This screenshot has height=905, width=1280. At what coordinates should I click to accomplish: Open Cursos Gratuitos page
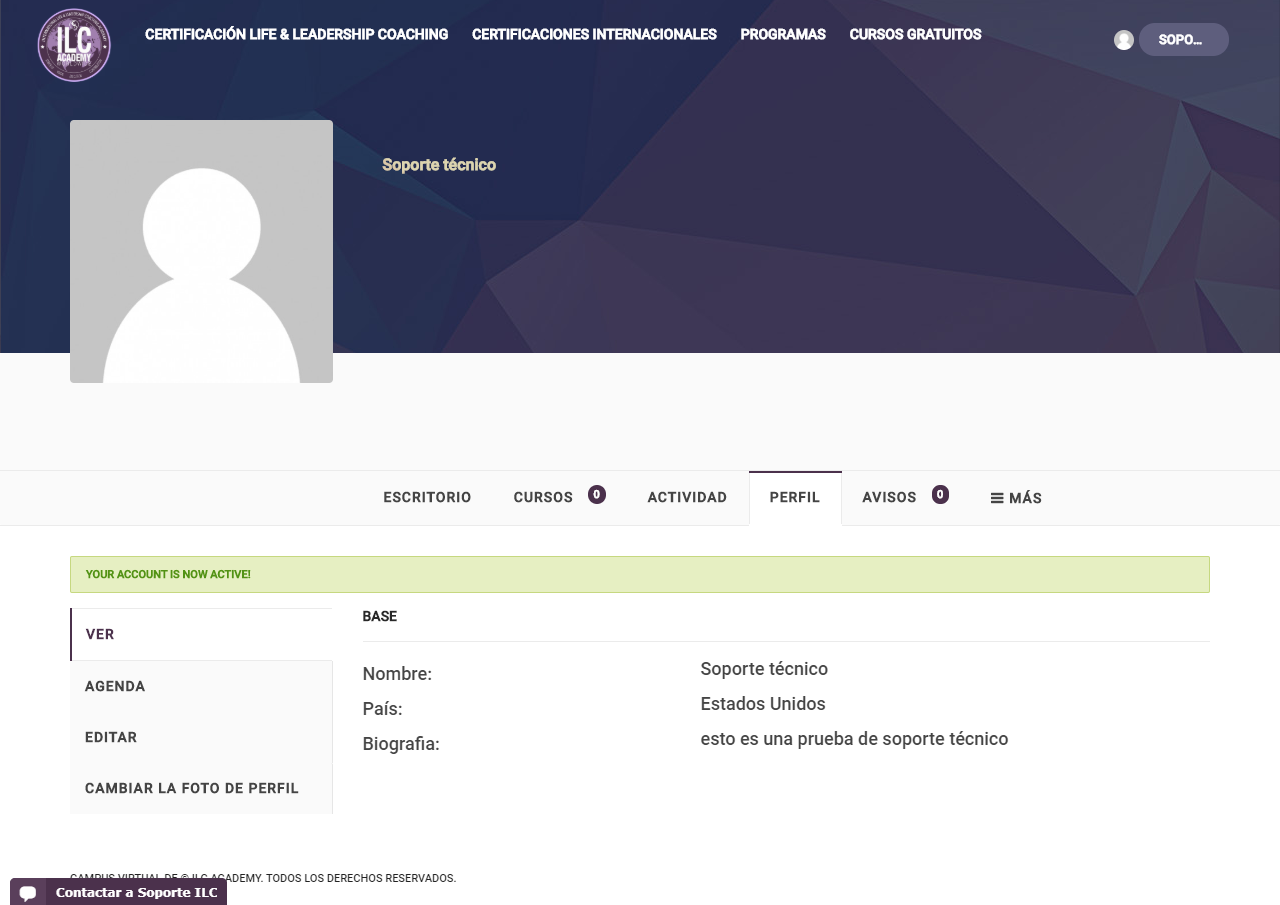point(915,35)
